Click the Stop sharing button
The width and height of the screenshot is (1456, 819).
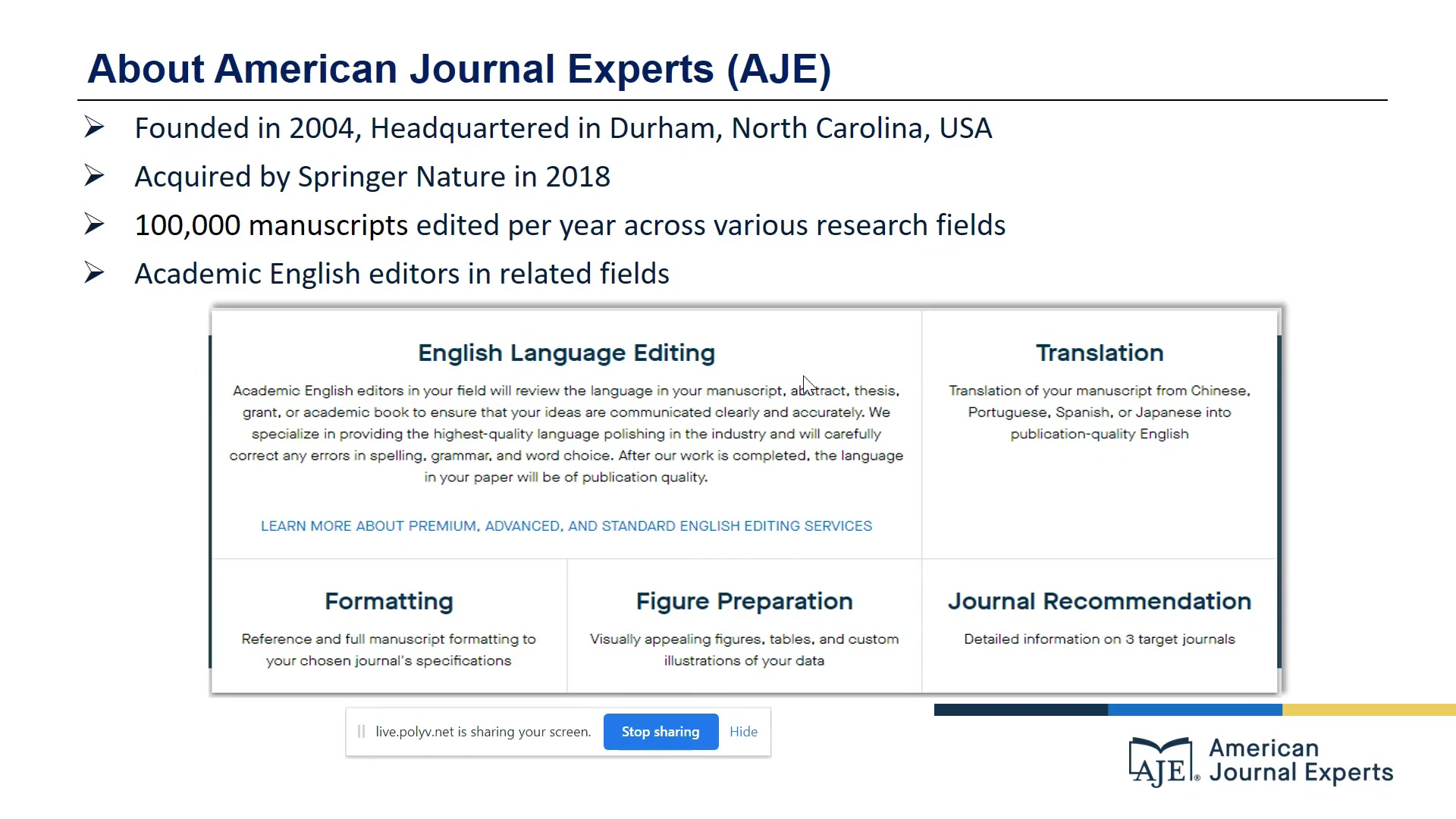(x=661, y=732)
